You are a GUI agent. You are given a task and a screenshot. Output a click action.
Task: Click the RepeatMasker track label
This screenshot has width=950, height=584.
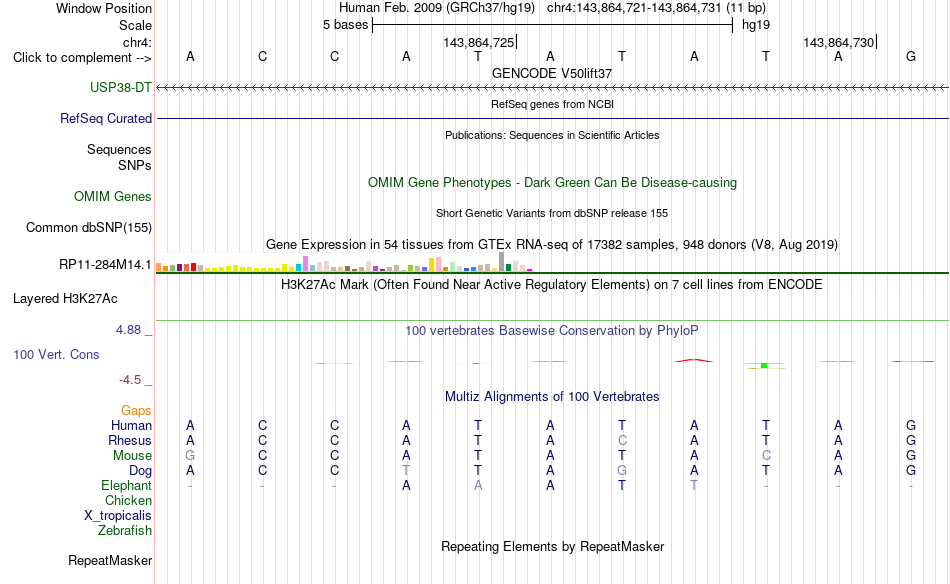point(110,560)
